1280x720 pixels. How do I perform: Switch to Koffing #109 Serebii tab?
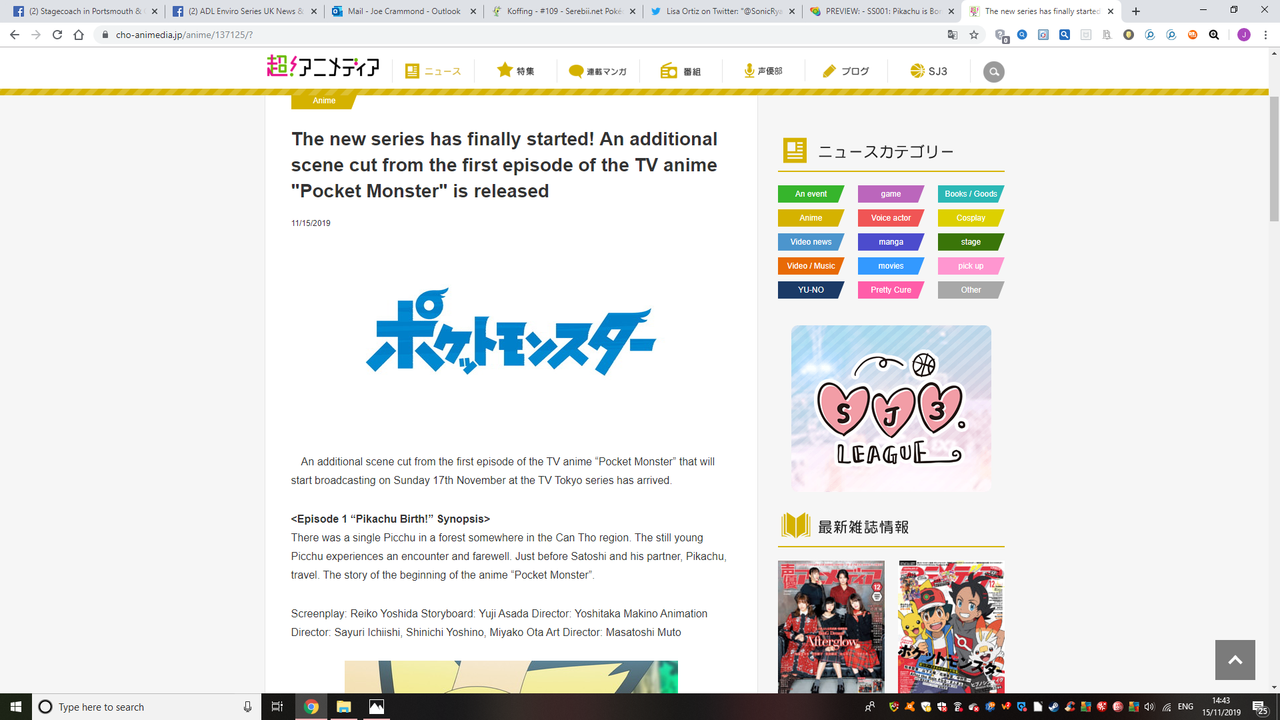(x=561, y=11)
